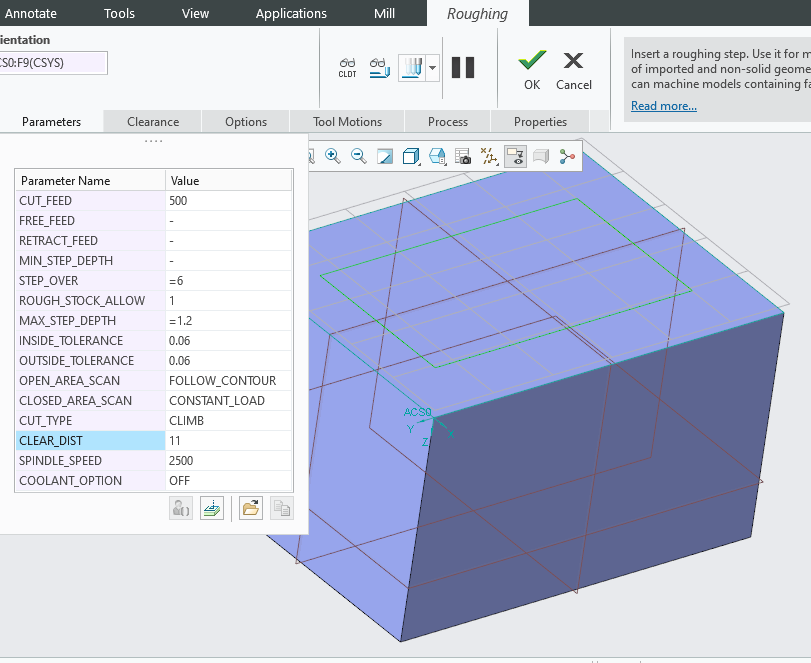
Task: Open tool path play preview icon
Action: (x=380, y=68)
